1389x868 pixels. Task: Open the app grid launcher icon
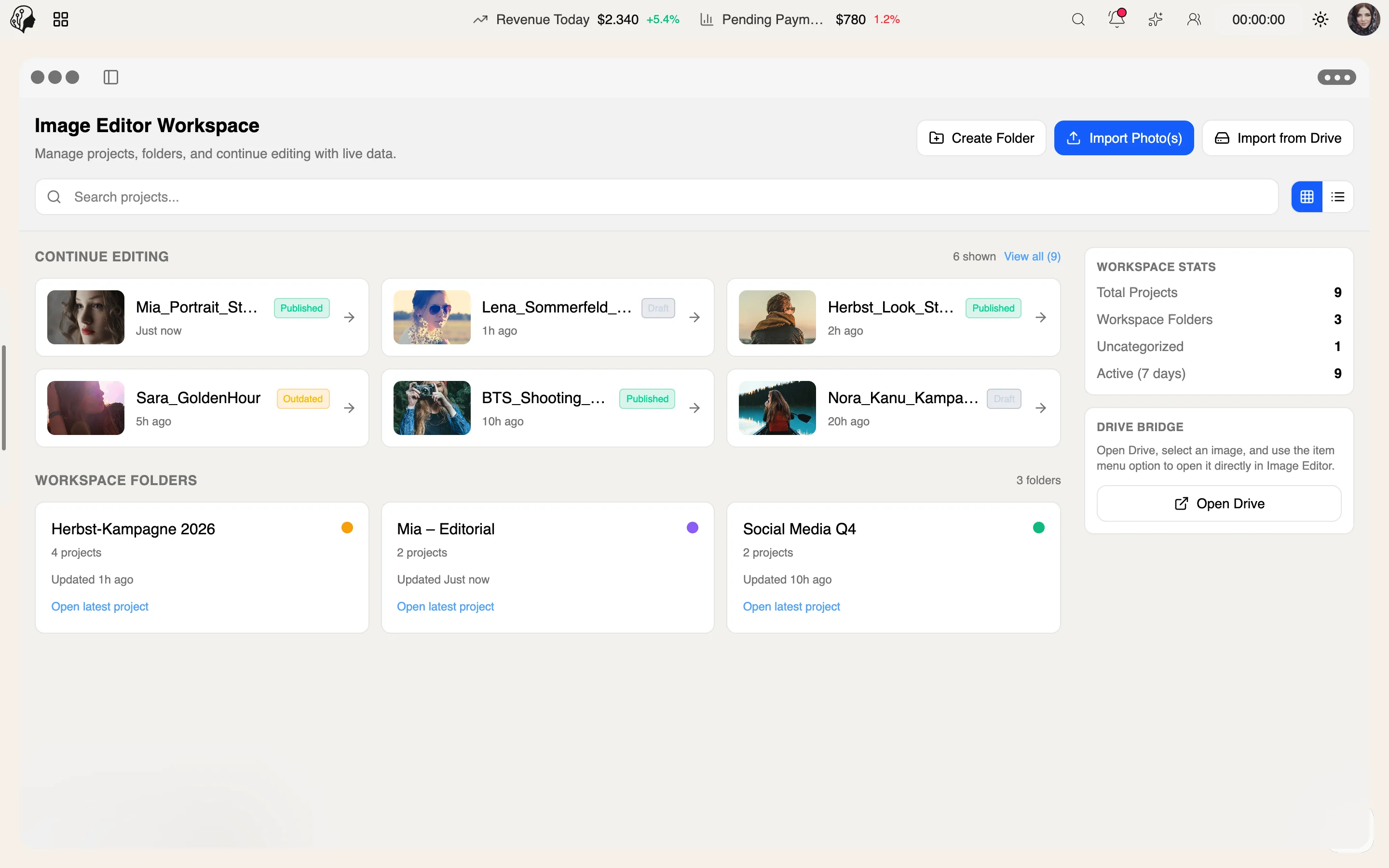pyautogui.click(x=60, y=19)
